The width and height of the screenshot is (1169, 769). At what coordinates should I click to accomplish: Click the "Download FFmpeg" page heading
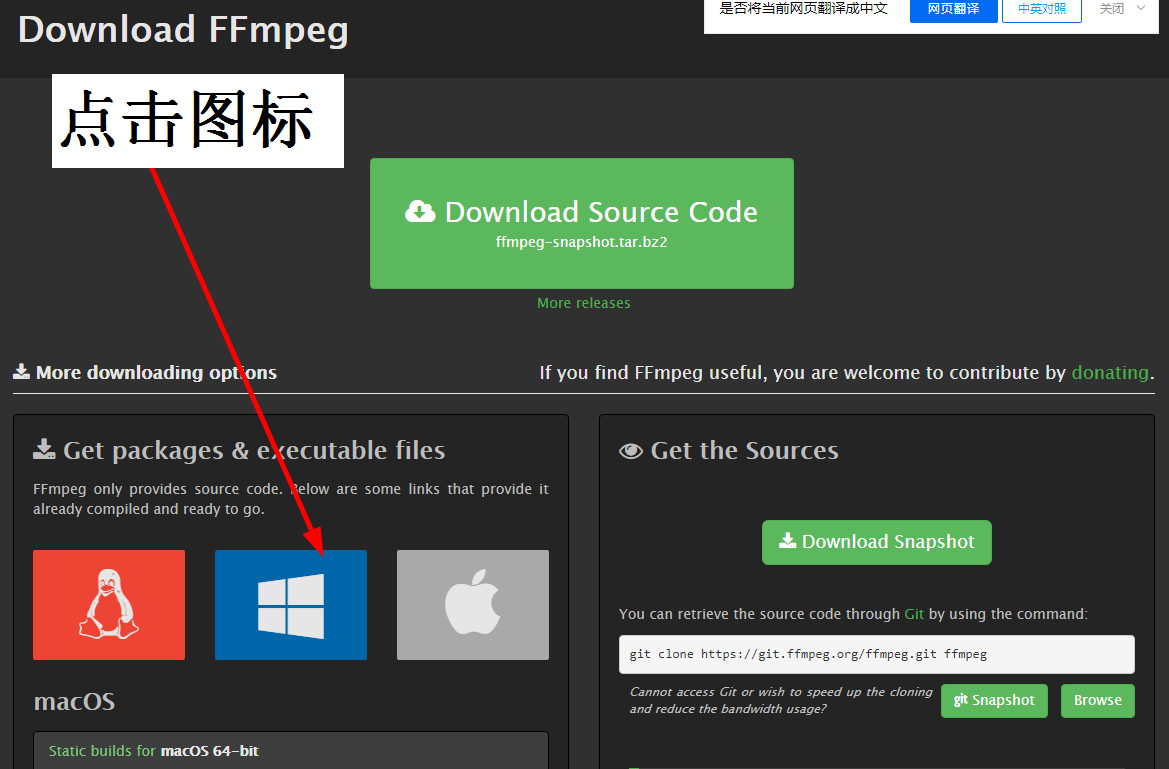183,30
